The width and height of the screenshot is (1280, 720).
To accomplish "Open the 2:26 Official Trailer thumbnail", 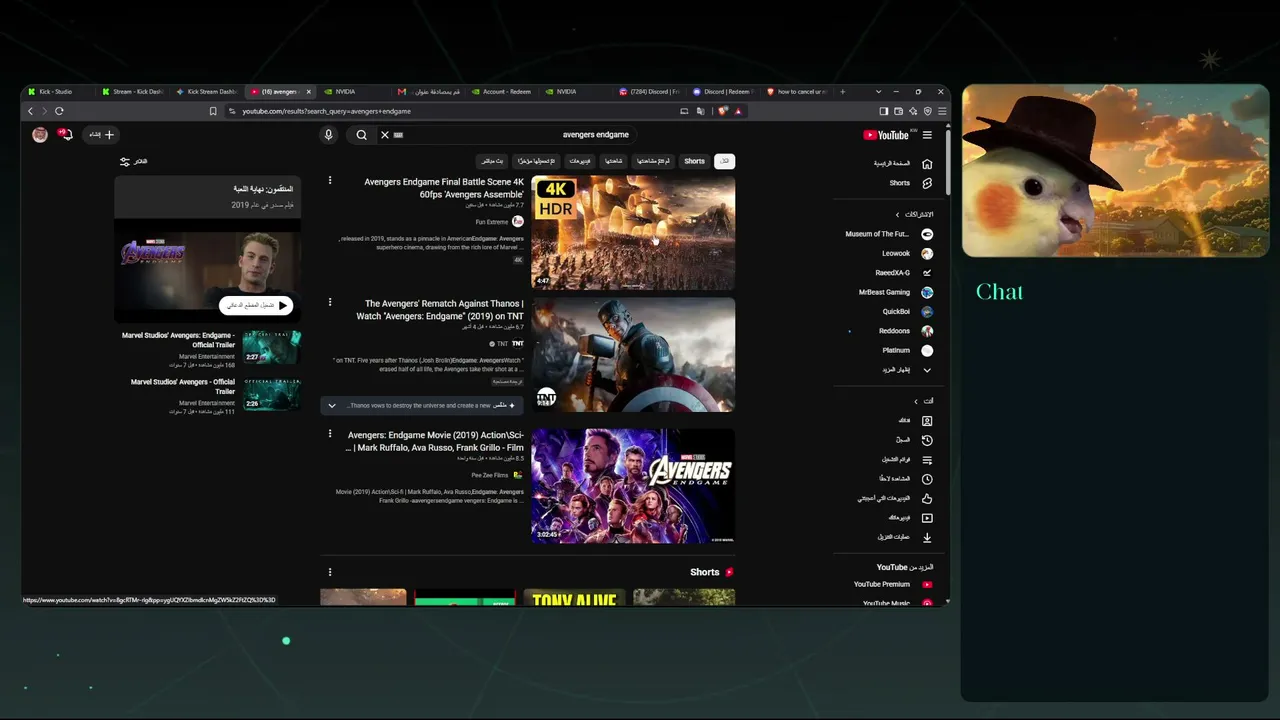I will pyautogui.click(x=271, y=394).
